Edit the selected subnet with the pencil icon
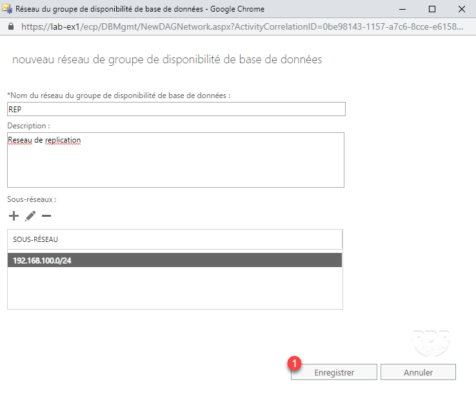The height and width of the screenshot is (400, 476). (x=30, y=216)
